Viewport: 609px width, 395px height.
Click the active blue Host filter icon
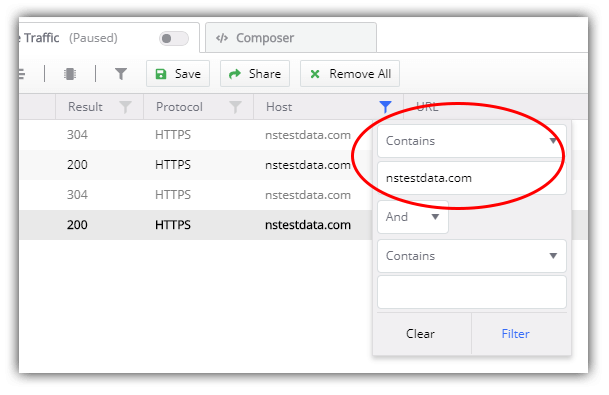point(385,107)
